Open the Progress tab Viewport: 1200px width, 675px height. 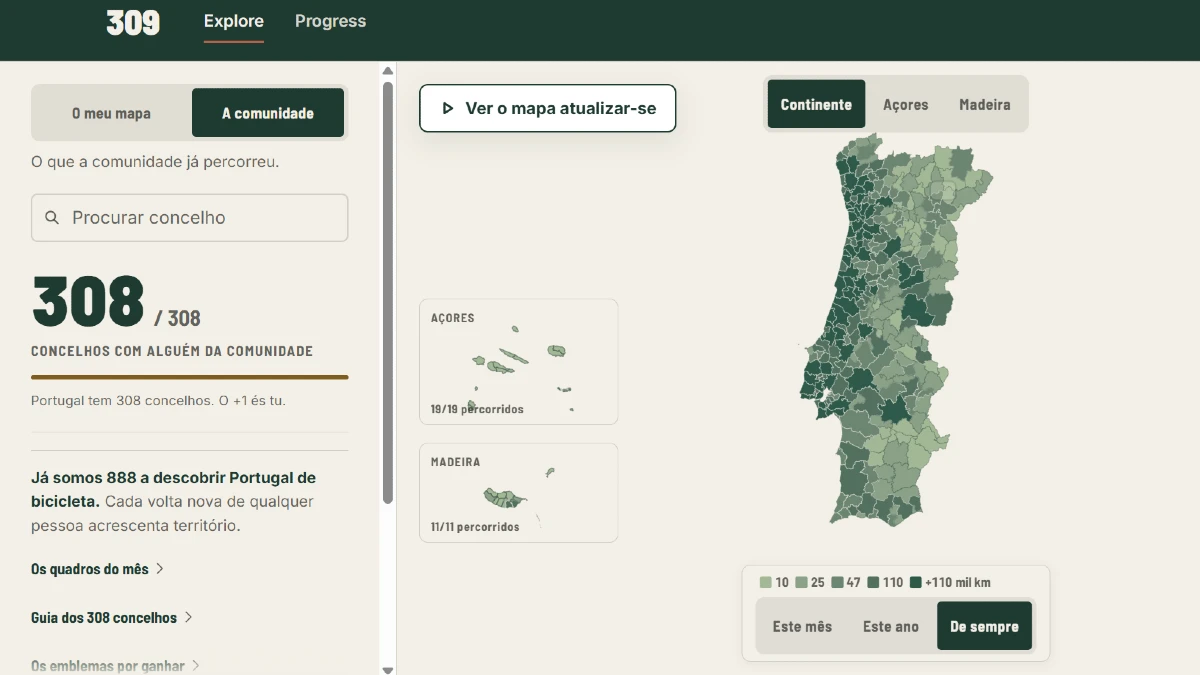click(x=331, y=21)
